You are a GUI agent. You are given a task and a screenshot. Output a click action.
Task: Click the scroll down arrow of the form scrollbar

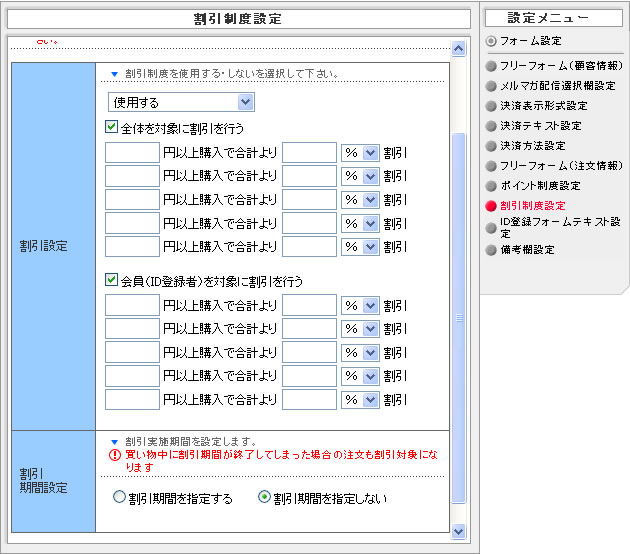[x=459, y=531]
